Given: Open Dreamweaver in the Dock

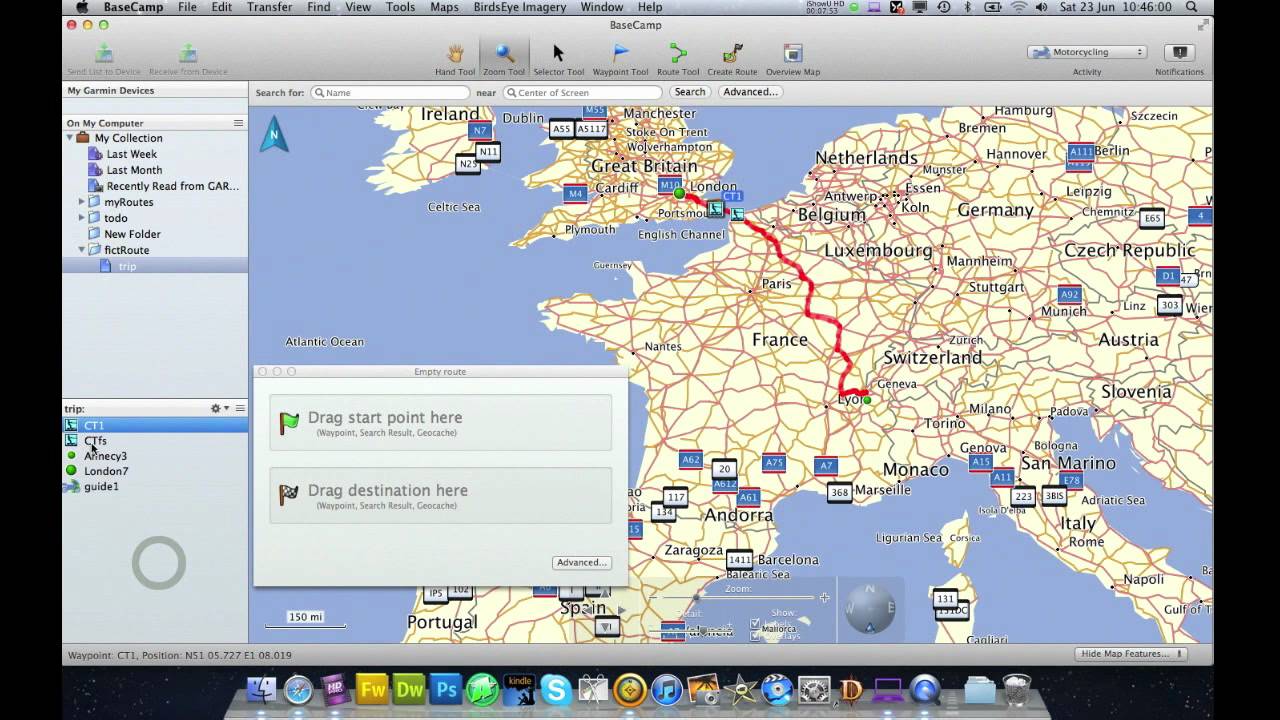Looking at the screenshot, I should [x=409, y=689].
